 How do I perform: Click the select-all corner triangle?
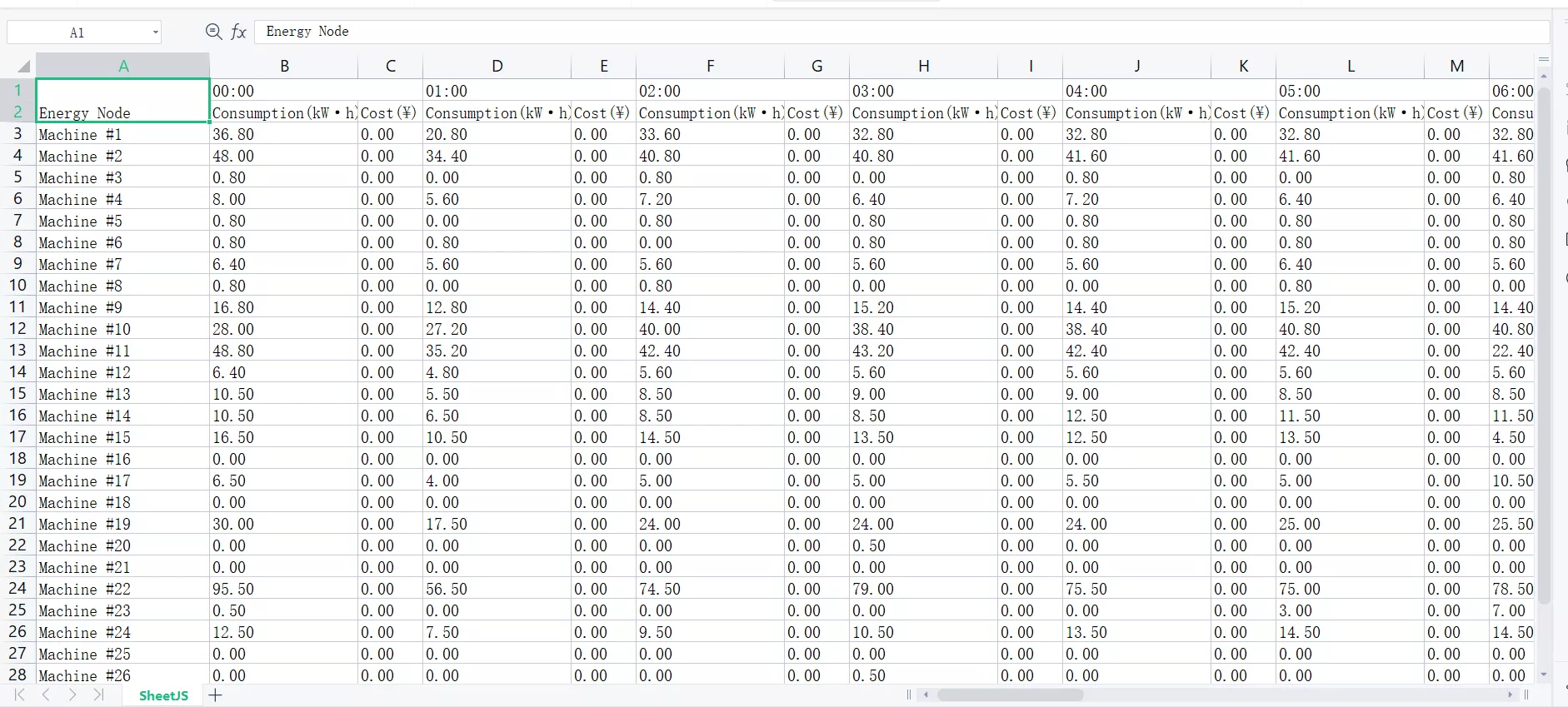click(23, 67)
